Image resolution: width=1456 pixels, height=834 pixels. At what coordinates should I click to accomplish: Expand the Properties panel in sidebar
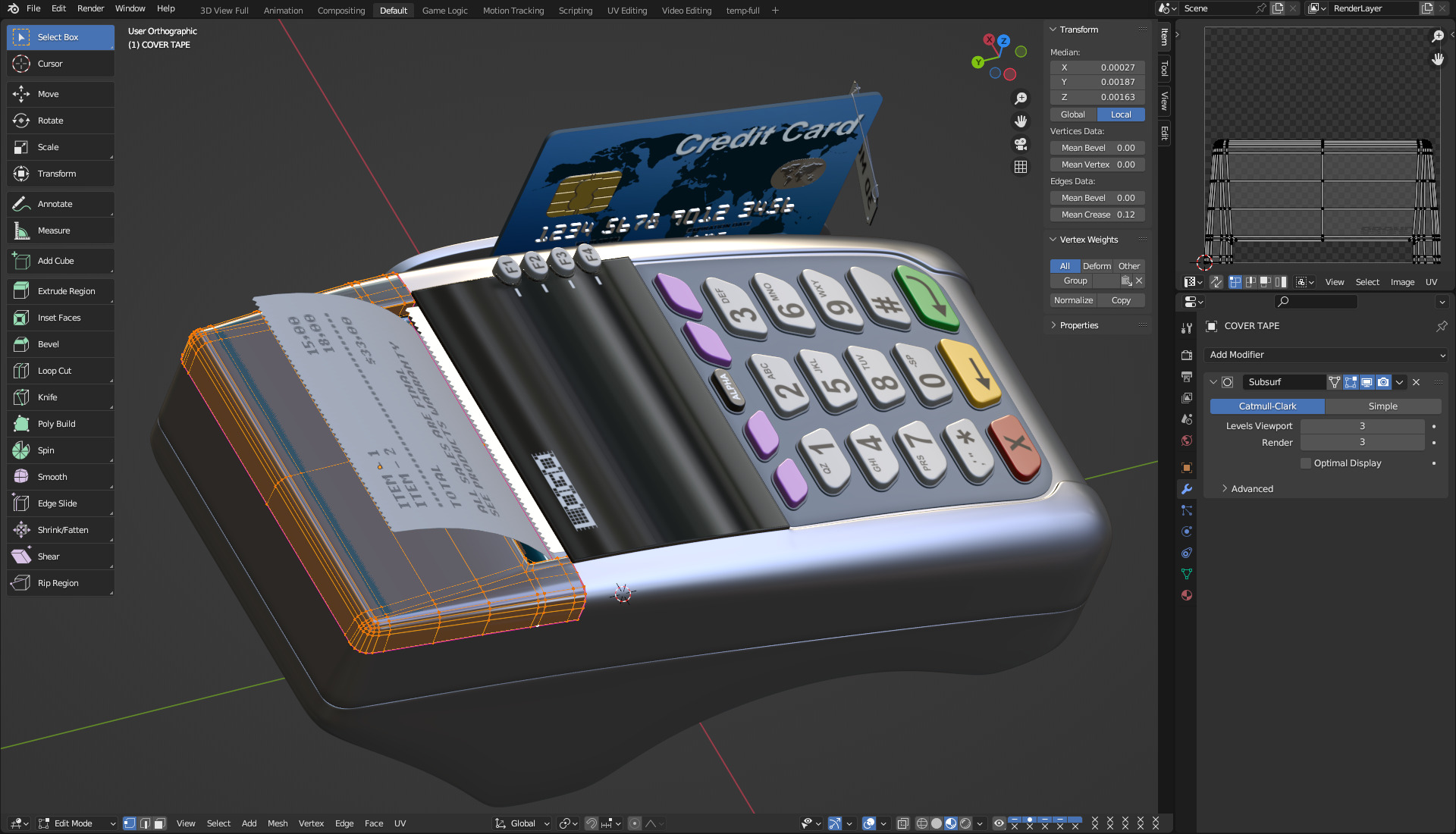point(1053,325)
